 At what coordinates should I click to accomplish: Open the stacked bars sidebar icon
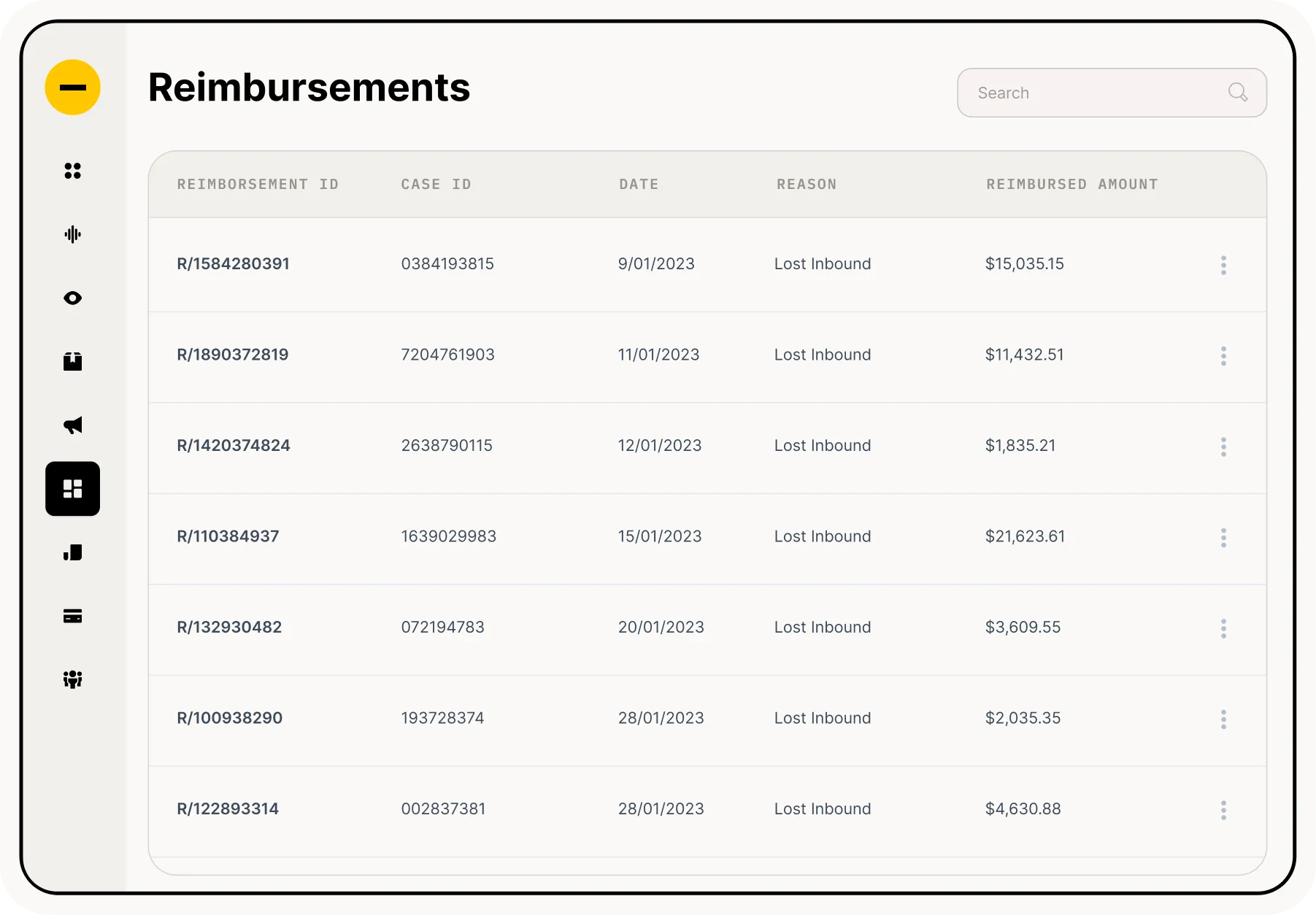tap(72, 552)
